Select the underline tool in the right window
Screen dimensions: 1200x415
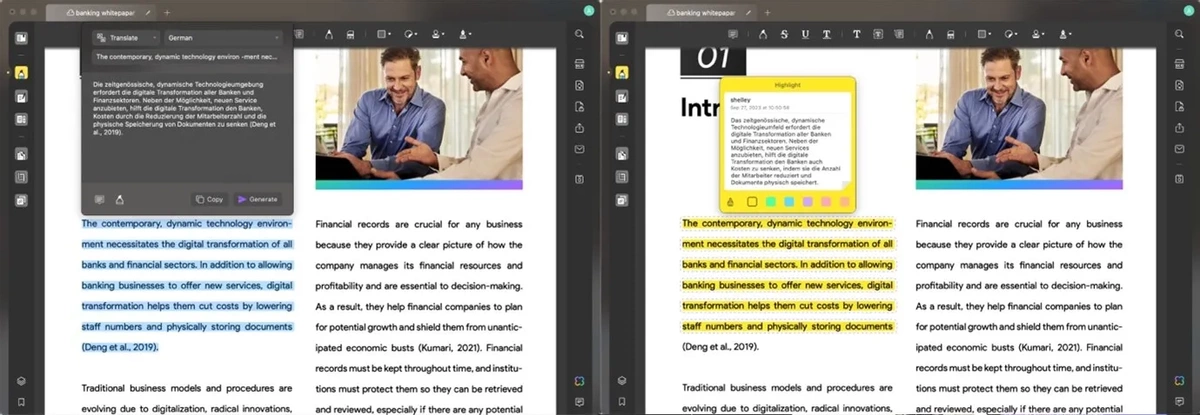click(x=806, y=34)
